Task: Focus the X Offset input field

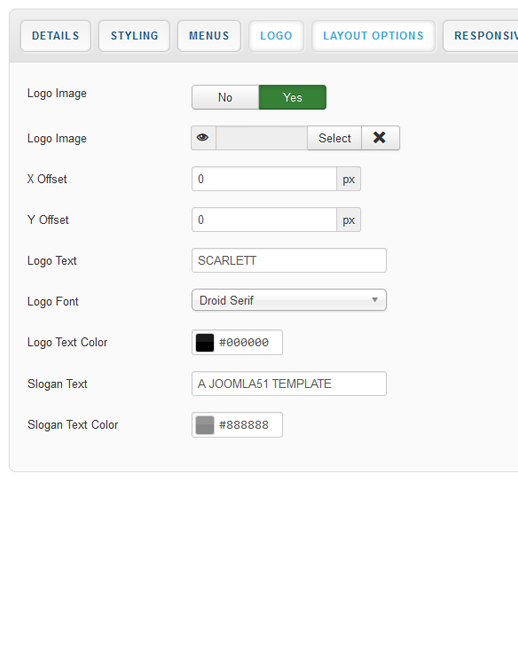Action: coord(264,179)
